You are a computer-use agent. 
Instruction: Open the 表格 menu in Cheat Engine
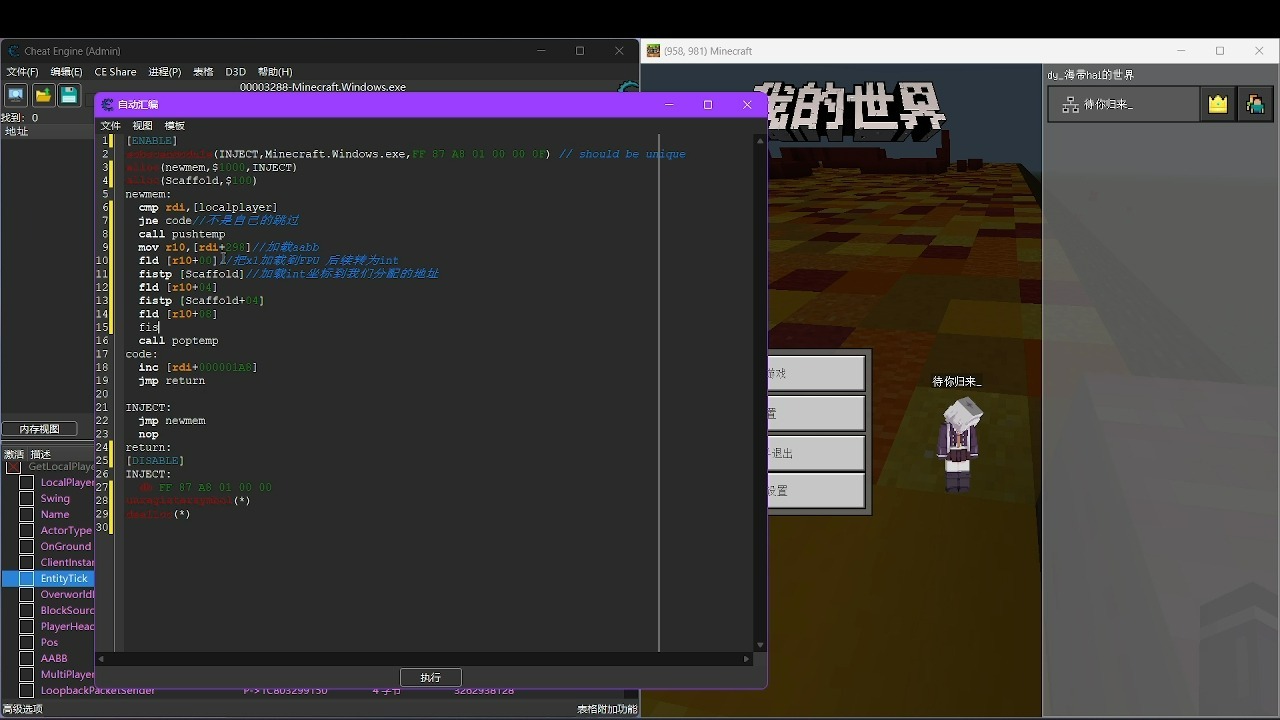pos(203,72)
